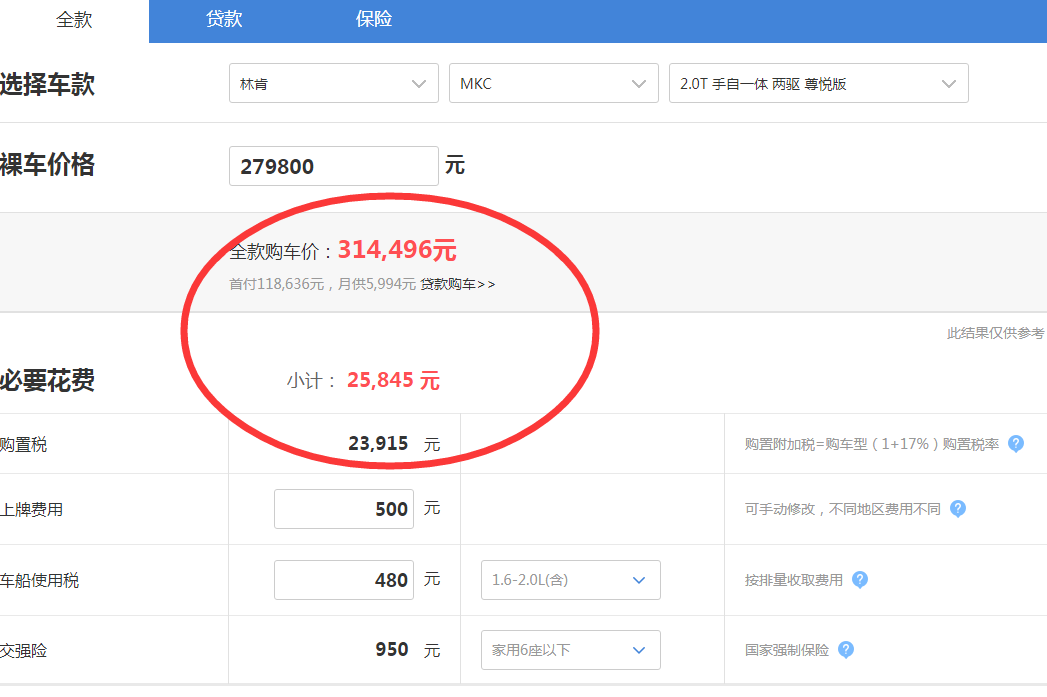Follow the 贷款购车>> link

point(458,284)
